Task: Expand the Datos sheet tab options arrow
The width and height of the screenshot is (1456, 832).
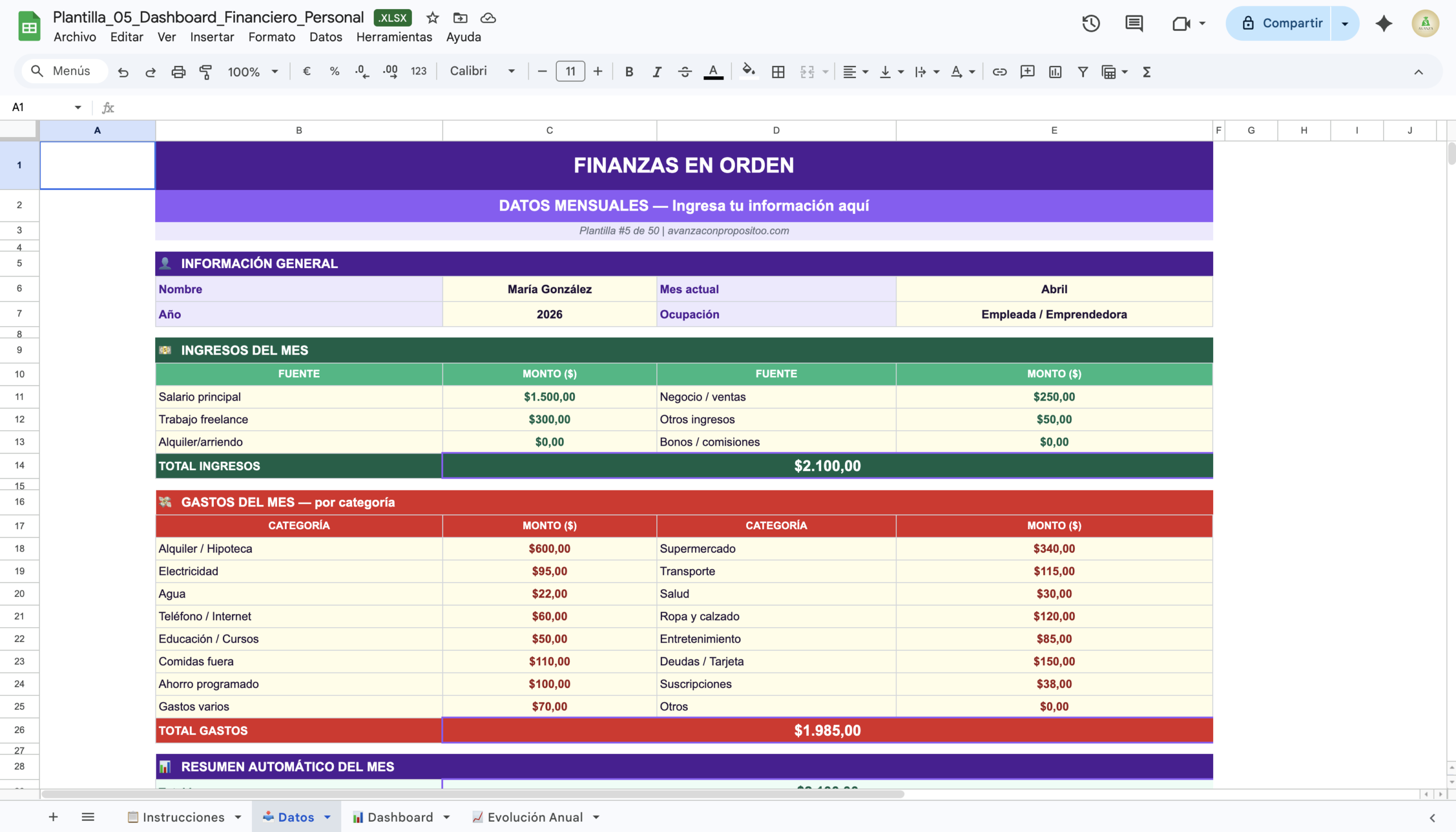Action: [x=328, y=817]
